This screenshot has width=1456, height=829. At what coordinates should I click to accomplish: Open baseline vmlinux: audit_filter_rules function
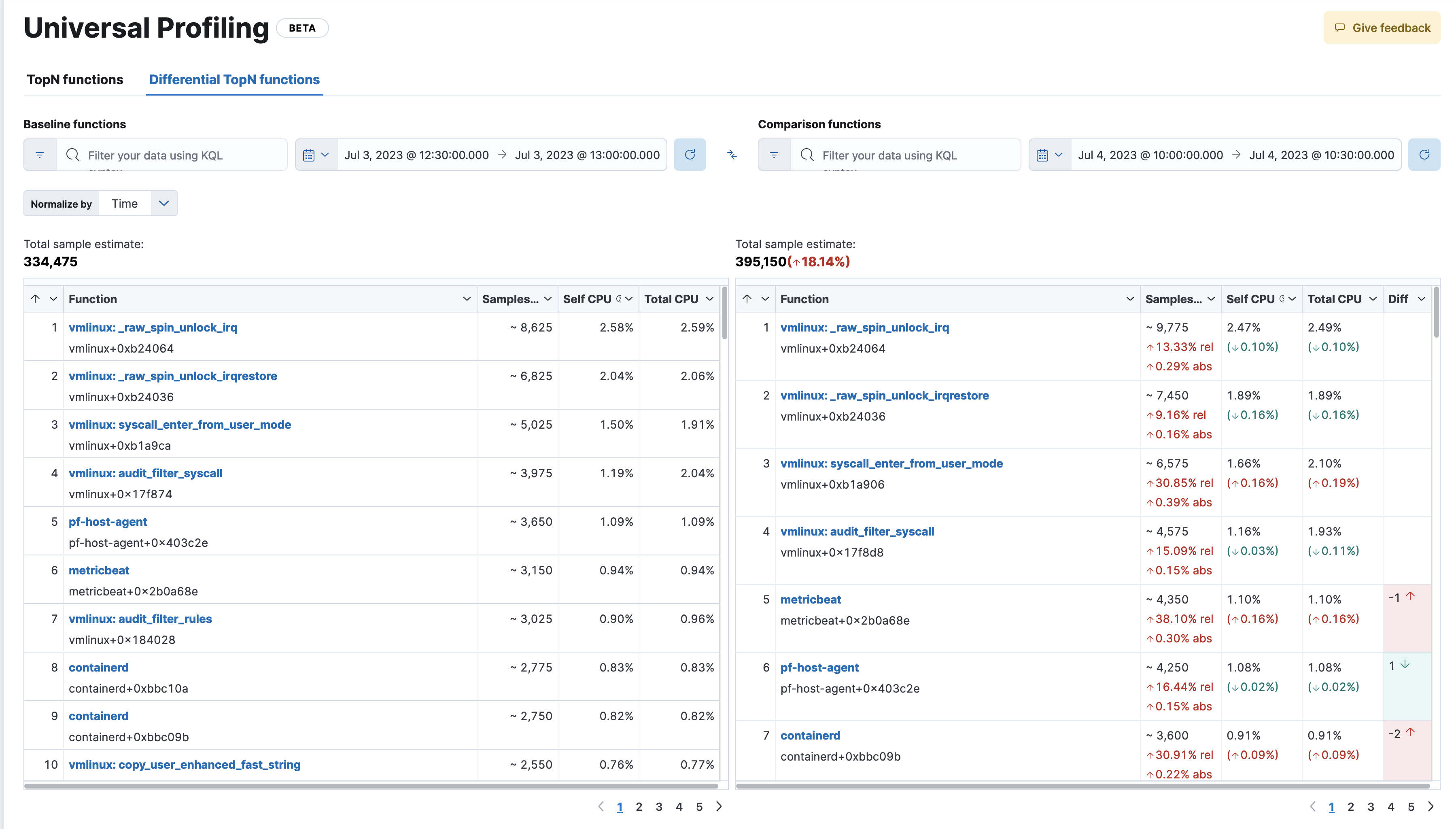(140, 619)
